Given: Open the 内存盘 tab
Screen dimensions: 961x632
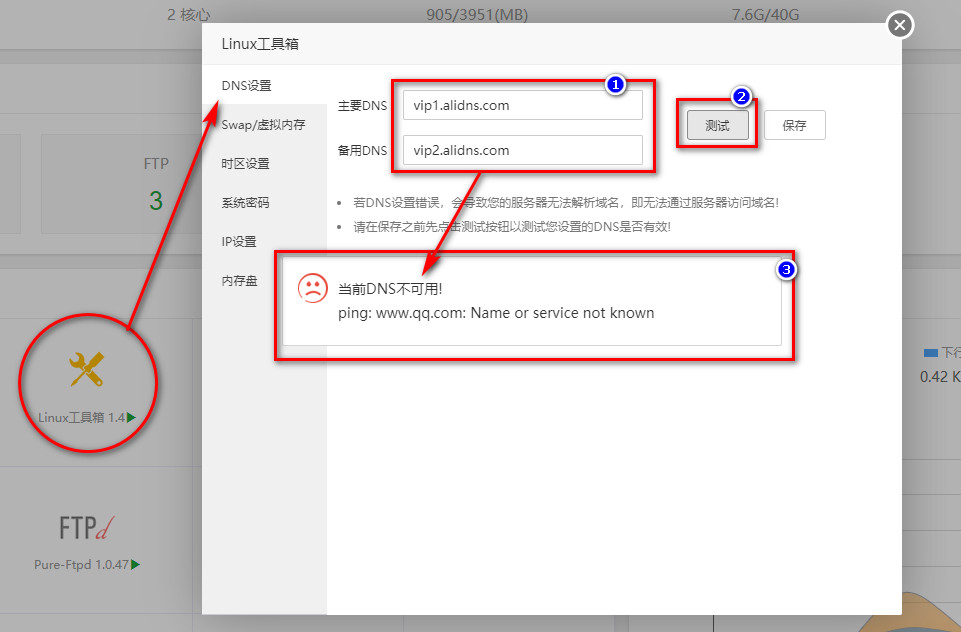Looking at the screenshot, I should (x=240, y=281).
